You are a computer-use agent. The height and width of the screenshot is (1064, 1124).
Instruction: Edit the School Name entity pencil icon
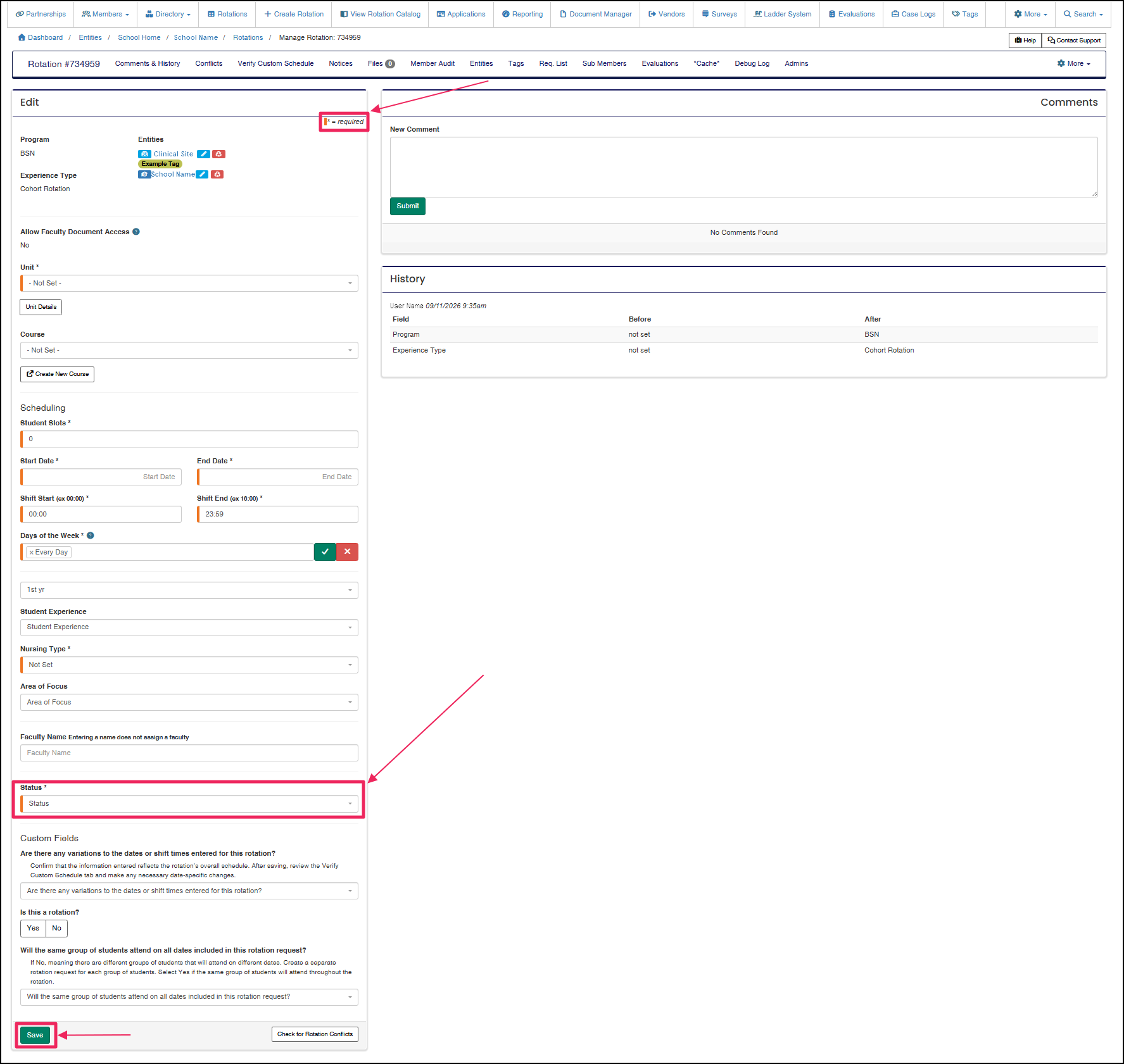tap(202, 175)
